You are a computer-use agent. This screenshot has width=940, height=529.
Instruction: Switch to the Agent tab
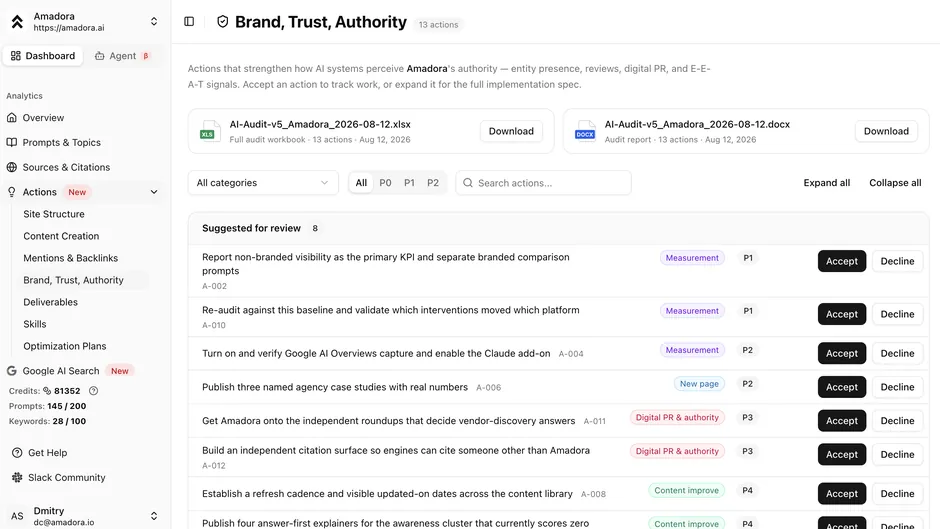[122, 56]
